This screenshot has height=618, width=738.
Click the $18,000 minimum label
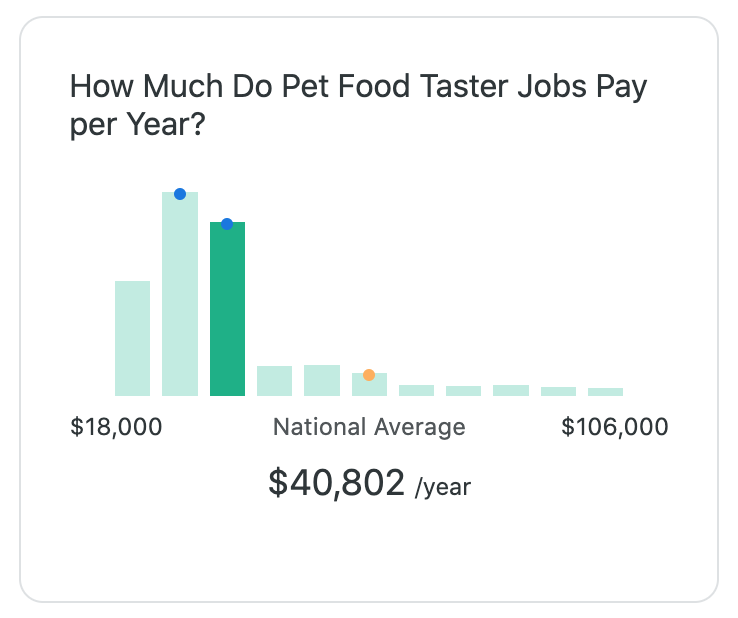(x=116, y=427)
